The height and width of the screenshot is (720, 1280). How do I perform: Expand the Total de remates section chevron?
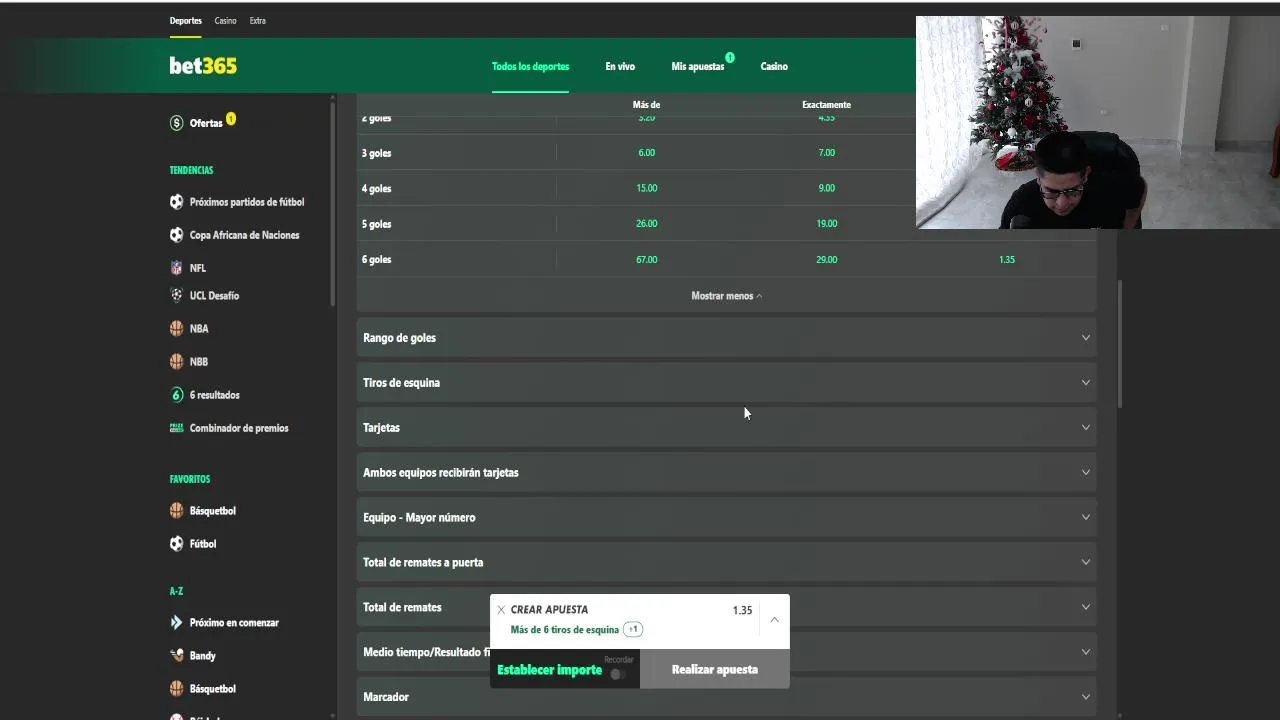tap(1086, 607)
